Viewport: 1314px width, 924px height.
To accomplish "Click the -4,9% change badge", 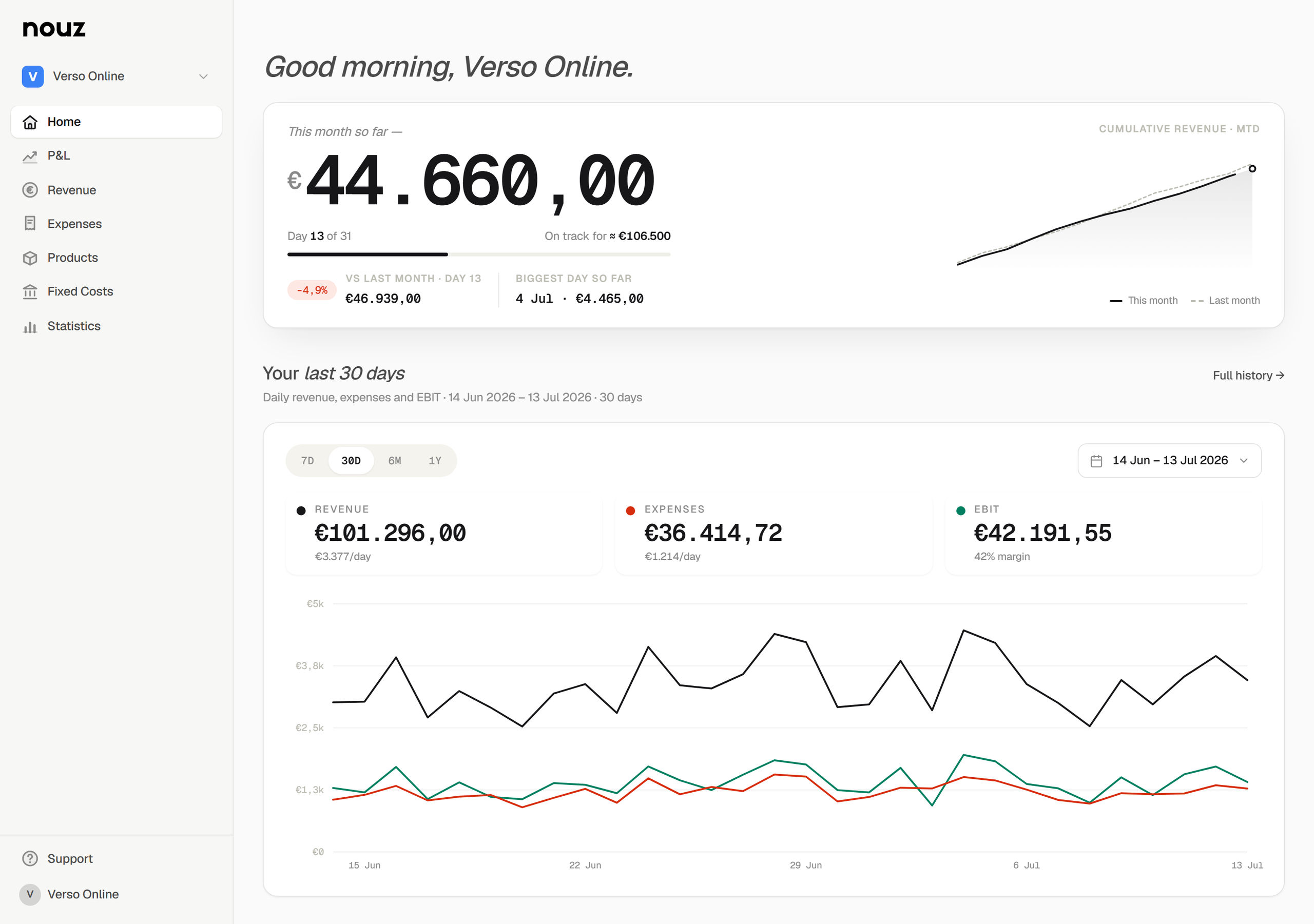I will pos(312,290).
